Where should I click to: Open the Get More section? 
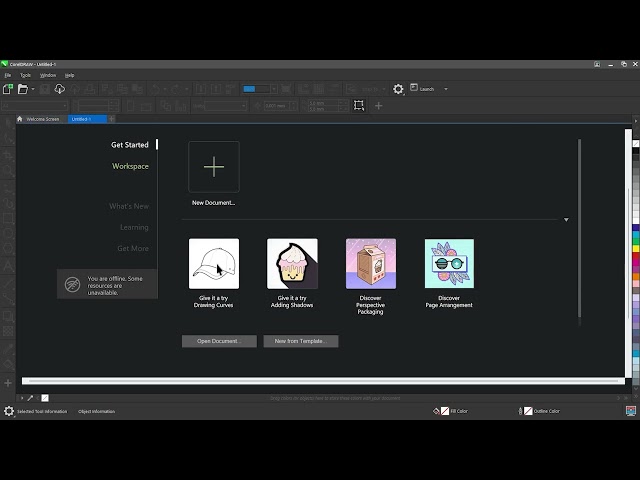point(133,248)
